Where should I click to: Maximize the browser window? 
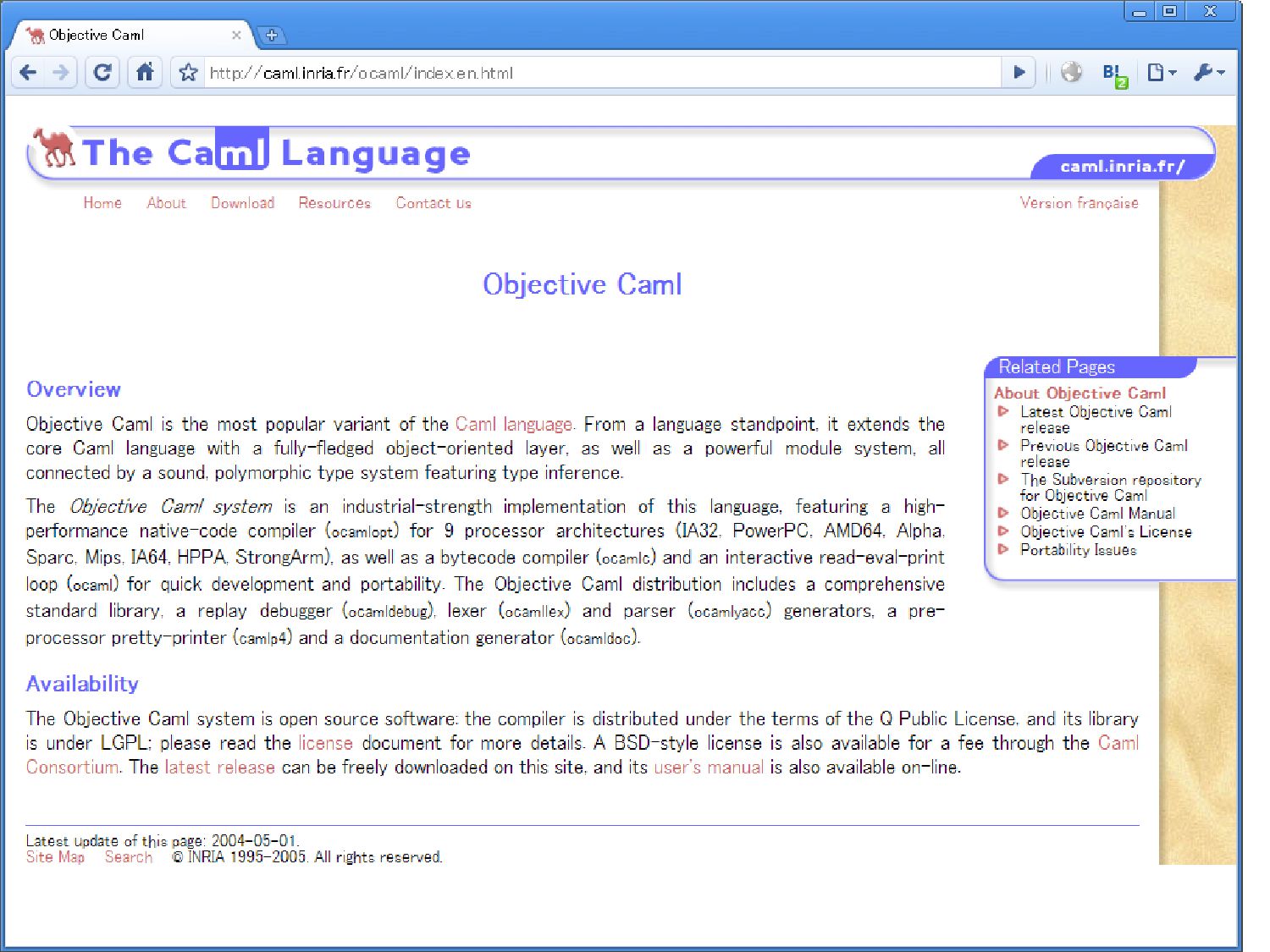tap(1170, 12)
